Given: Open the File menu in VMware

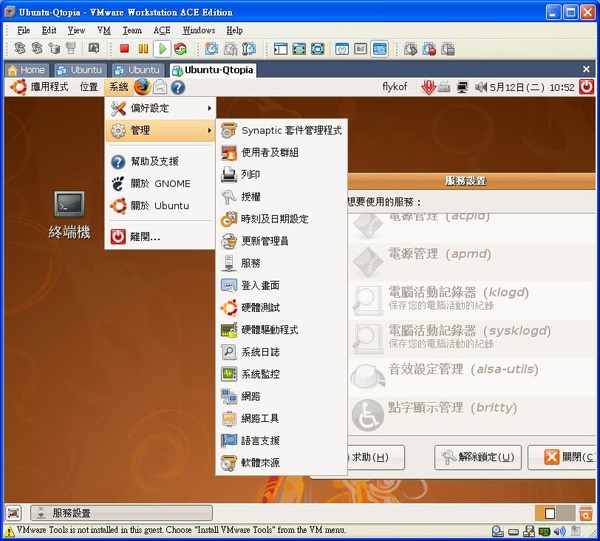Looking at the screenshot, I should tap(23, 30).
